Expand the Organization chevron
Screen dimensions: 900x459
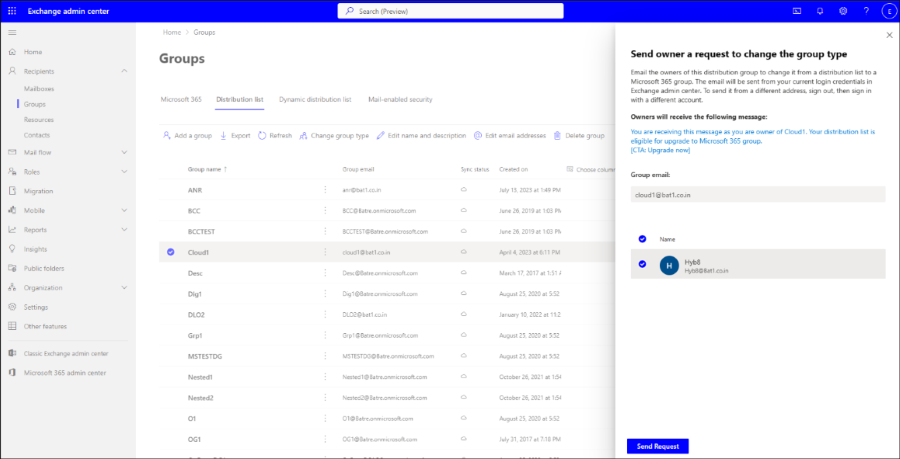125,288
